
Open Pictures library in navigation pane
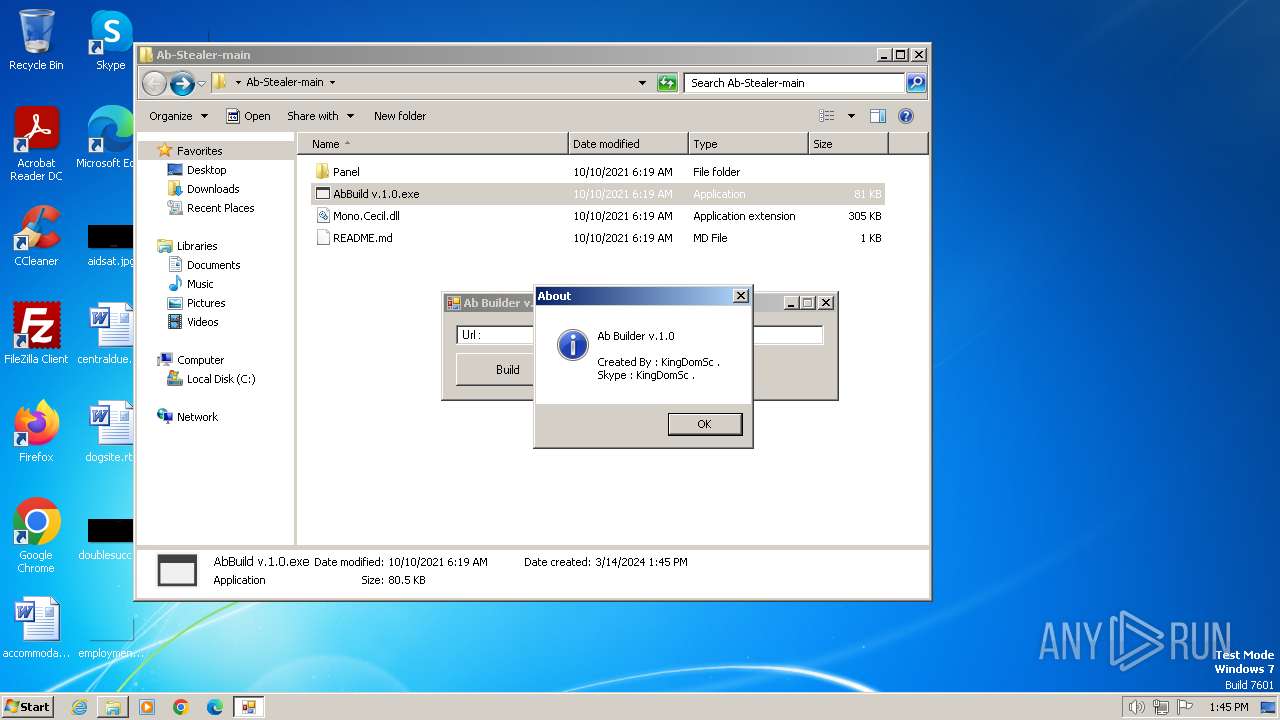[x=206, y=303]
